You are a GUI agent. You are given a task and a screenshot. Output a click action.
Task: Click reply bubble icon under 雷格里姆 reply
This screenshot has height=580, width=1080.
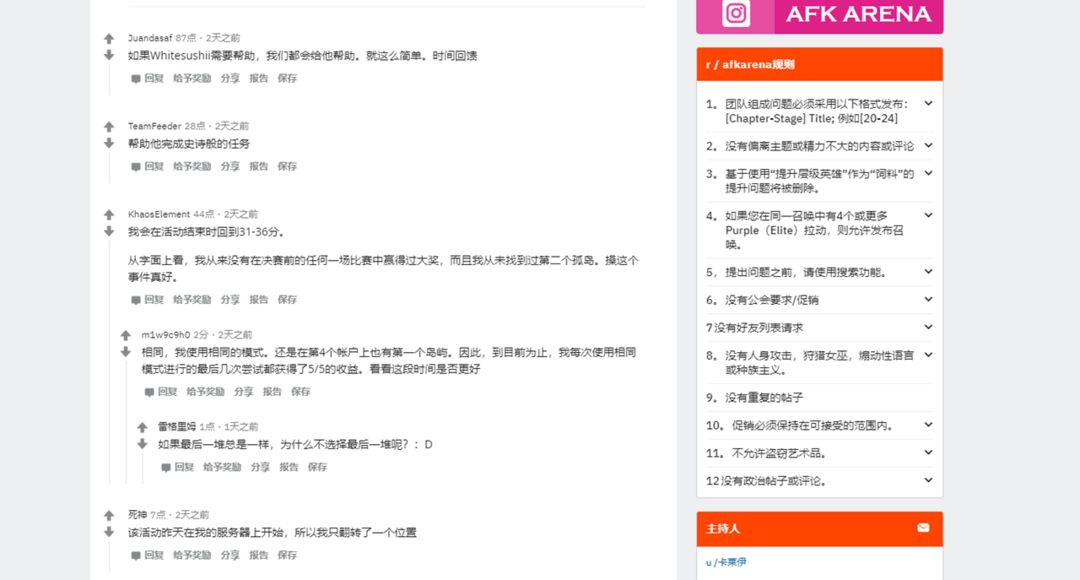point(166,468)
